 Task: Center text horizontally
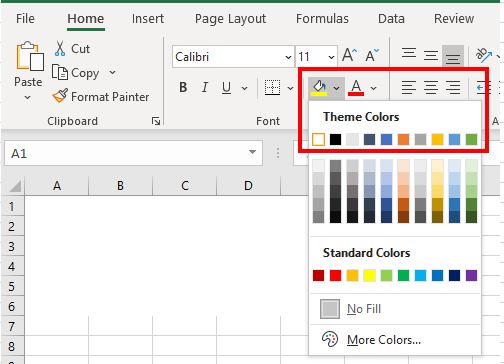[x=431, y=88]
